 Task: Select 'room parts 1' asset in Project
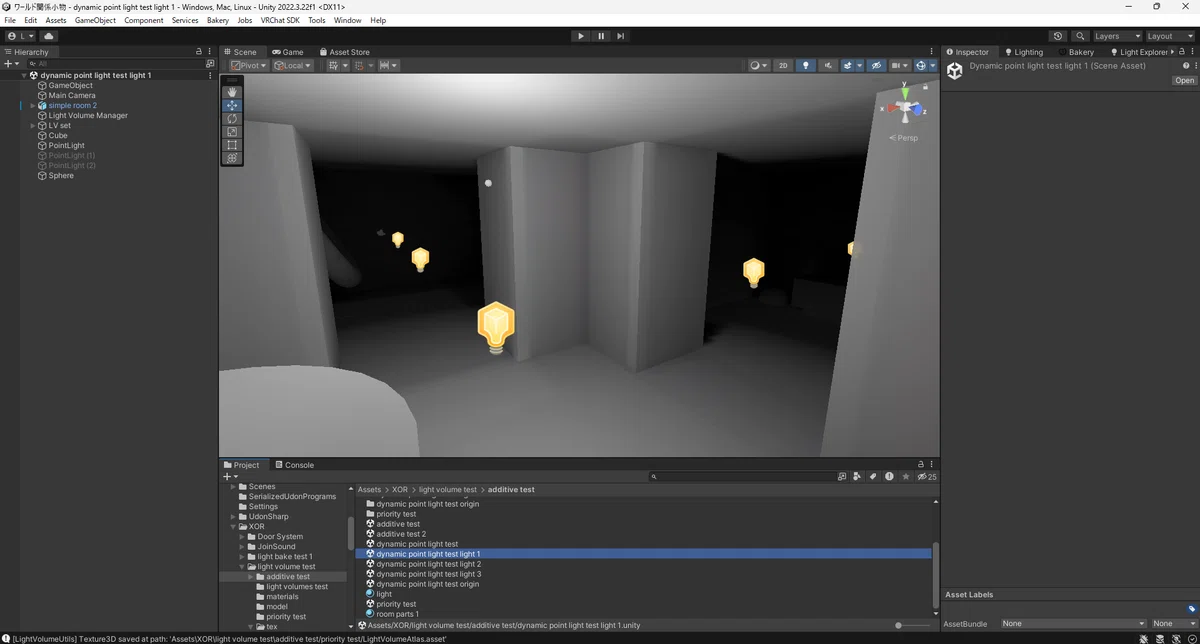click(x=397, y=614)
